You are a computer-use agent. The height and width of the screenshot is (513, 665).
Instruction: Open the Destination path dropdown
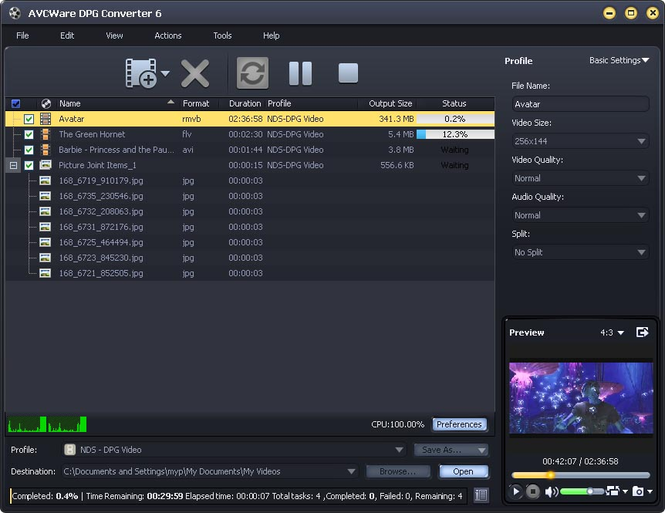pos(351,471)
